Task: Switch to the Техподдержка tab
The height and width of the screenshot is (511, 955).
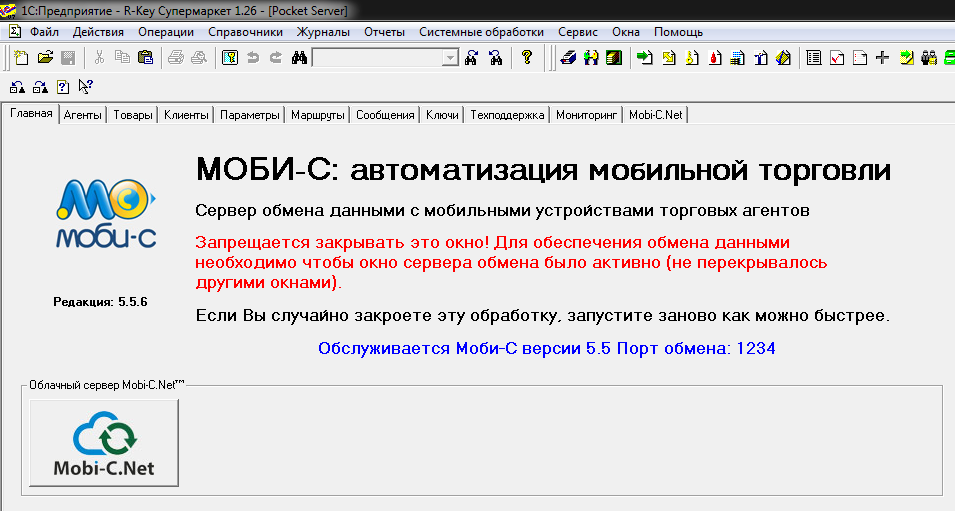Action: point(507,115)
